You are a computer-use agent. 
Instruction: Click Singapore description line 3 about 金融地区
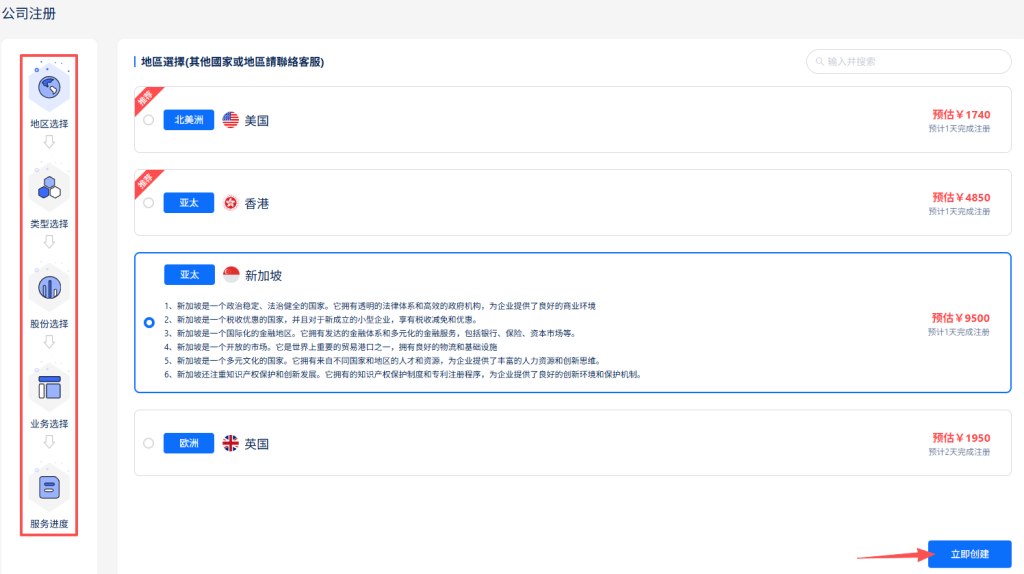[370, 333]
